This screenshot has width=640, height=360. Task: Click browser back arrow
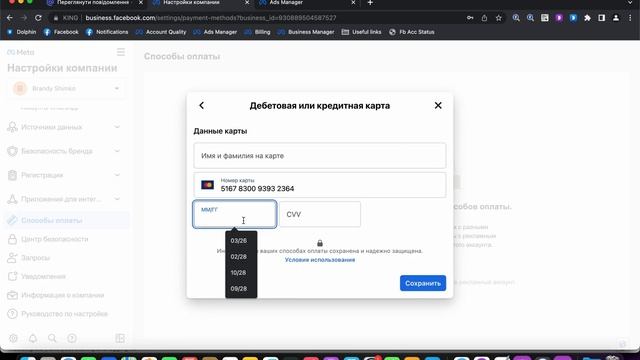click(10, 18)
